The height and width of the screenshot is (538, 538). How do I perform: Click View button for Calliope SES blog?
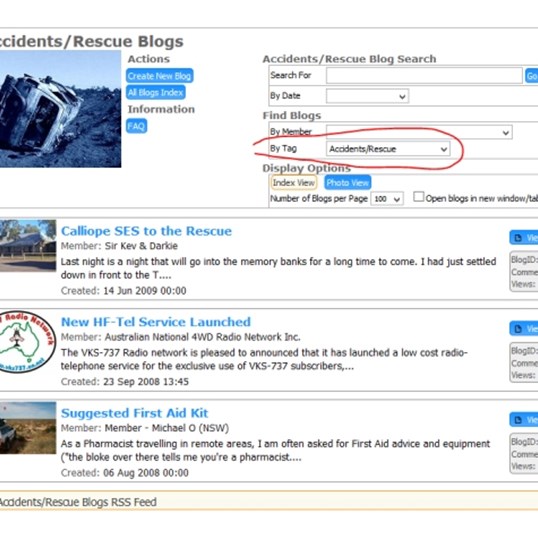pos(524,238)
